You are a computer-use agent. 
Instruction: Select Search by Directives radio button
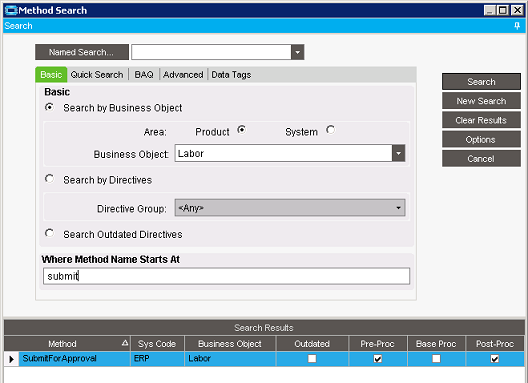(x=50, y=179)
